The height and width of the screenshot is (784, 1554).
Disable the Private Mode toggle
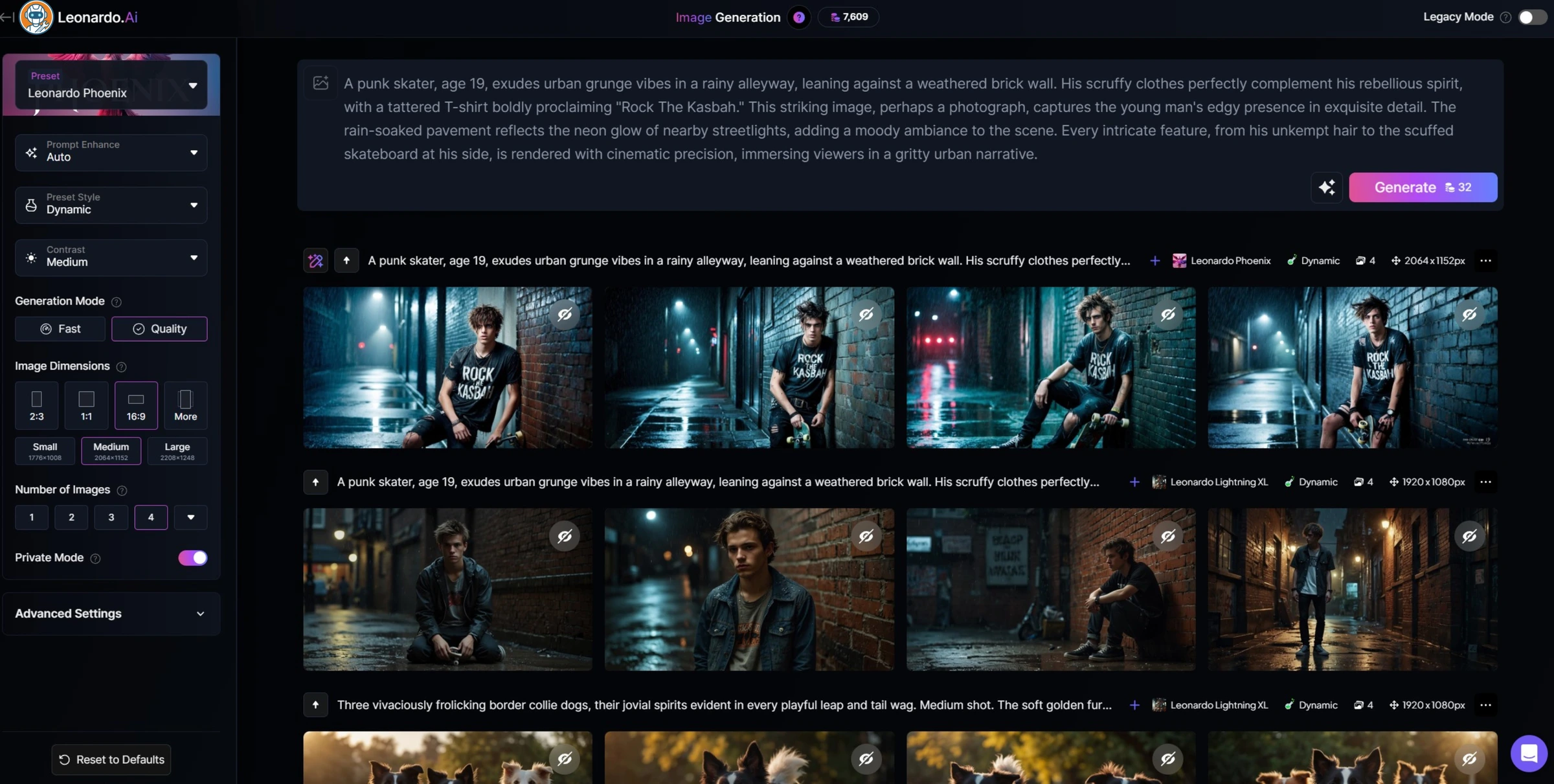coord(192,557)
